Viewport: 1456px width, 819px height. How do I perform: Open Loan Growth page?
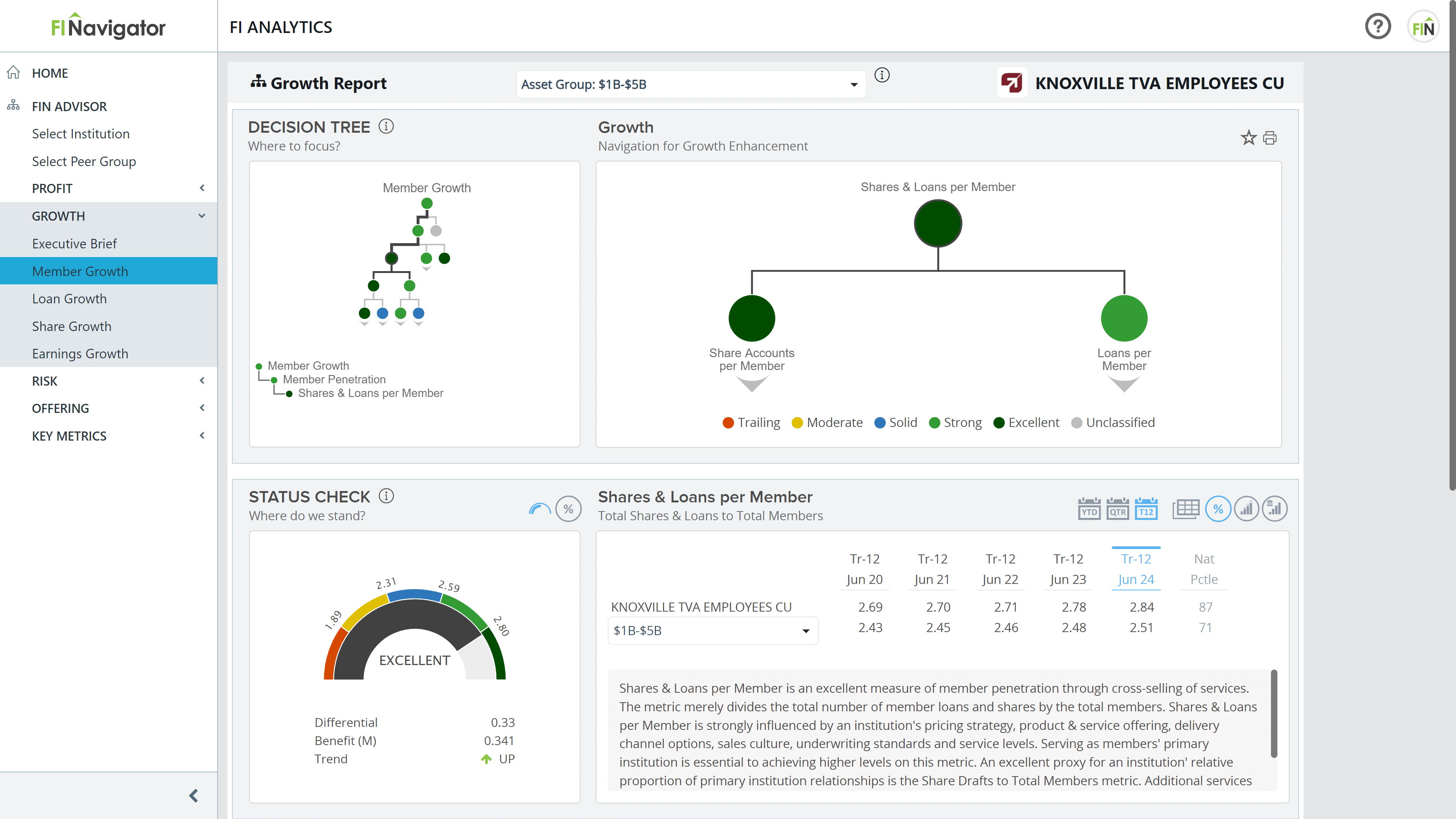[108, 298]
